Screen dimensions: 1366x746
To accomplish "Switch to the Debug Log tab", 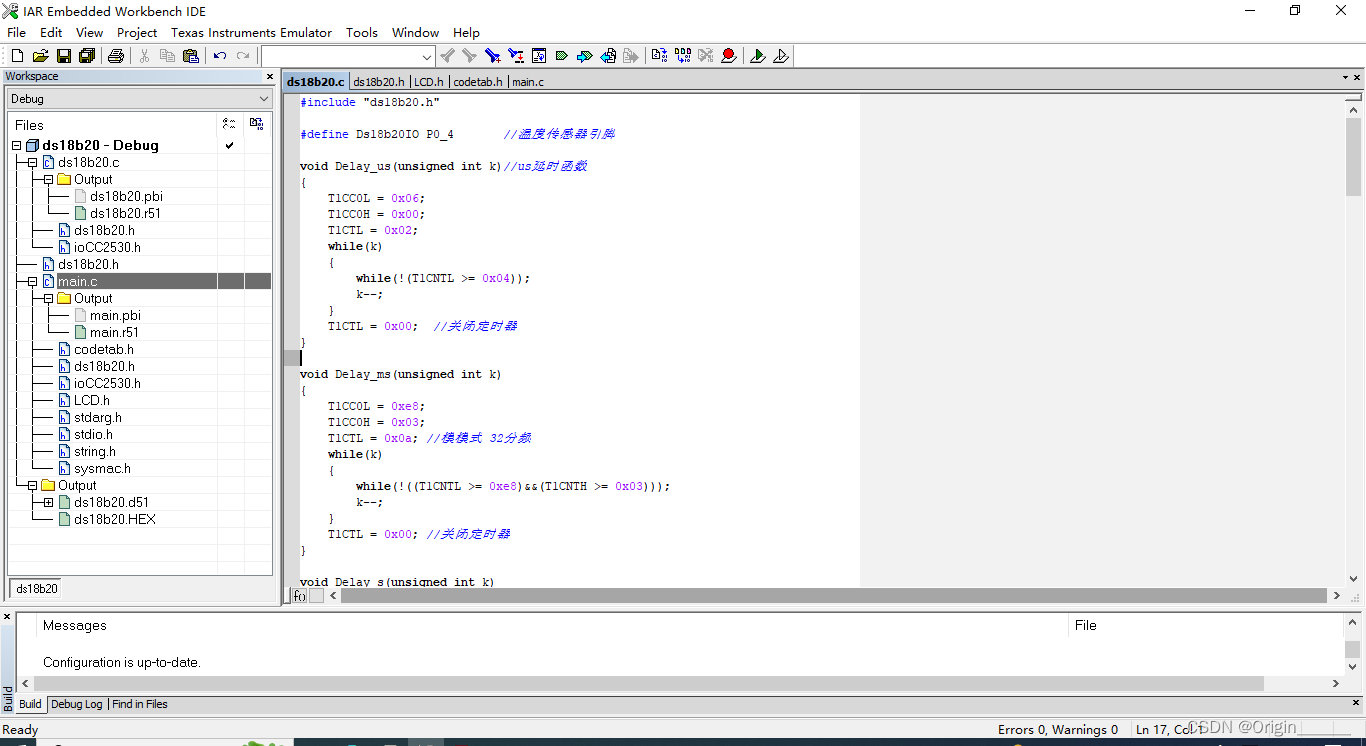I will tap(77, 704).
